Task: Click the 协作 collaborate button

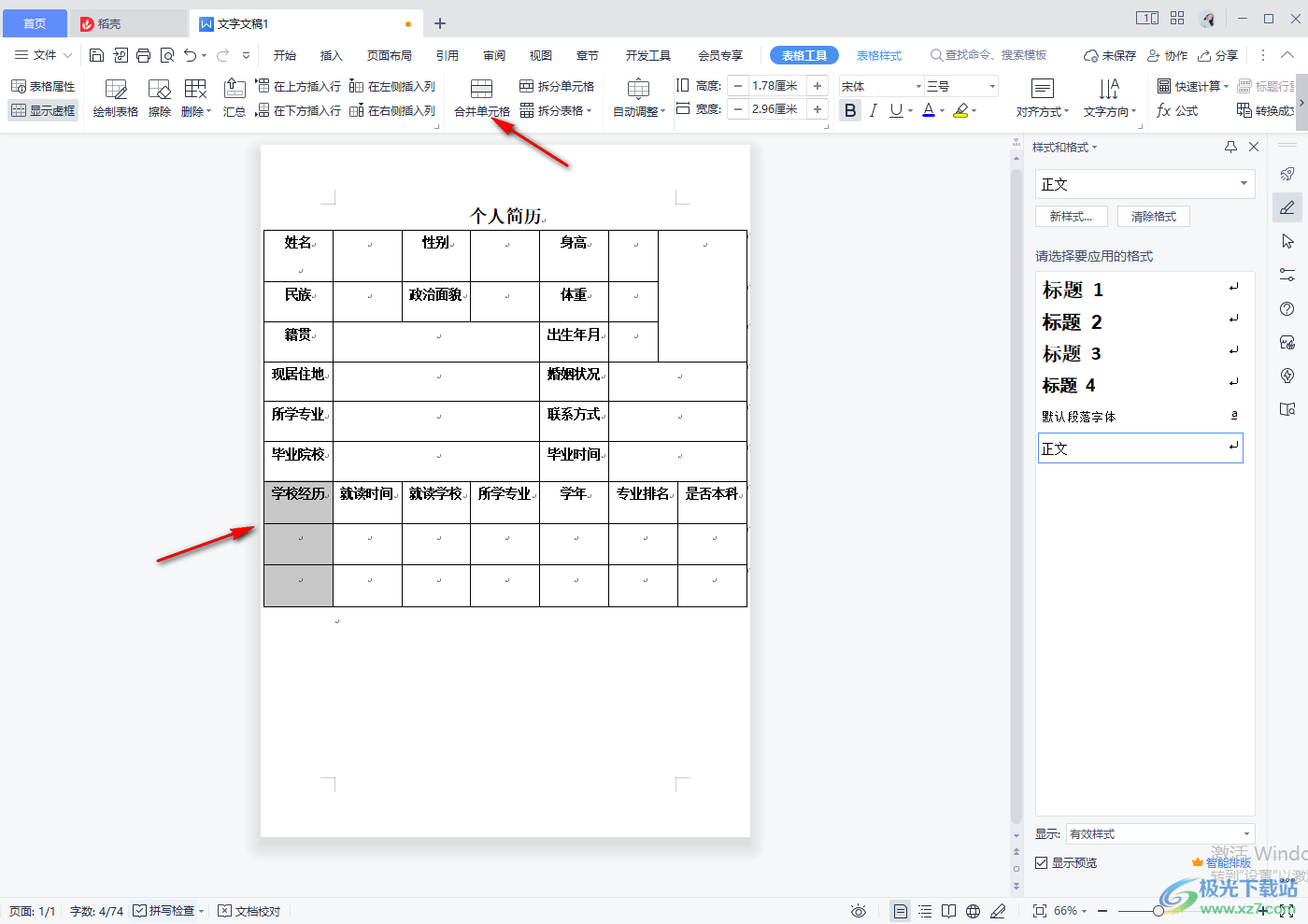Action: pos(1168,55)
